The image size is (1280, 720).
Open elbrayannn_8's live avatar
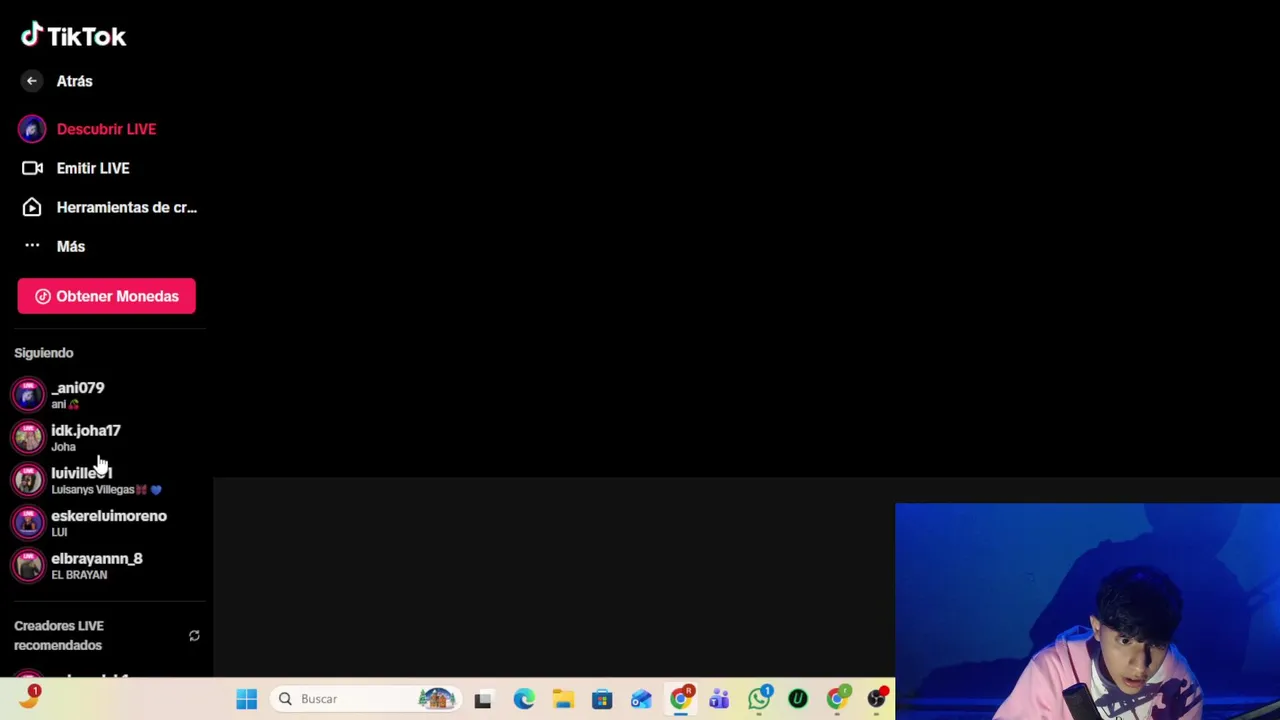pos(28,566)
